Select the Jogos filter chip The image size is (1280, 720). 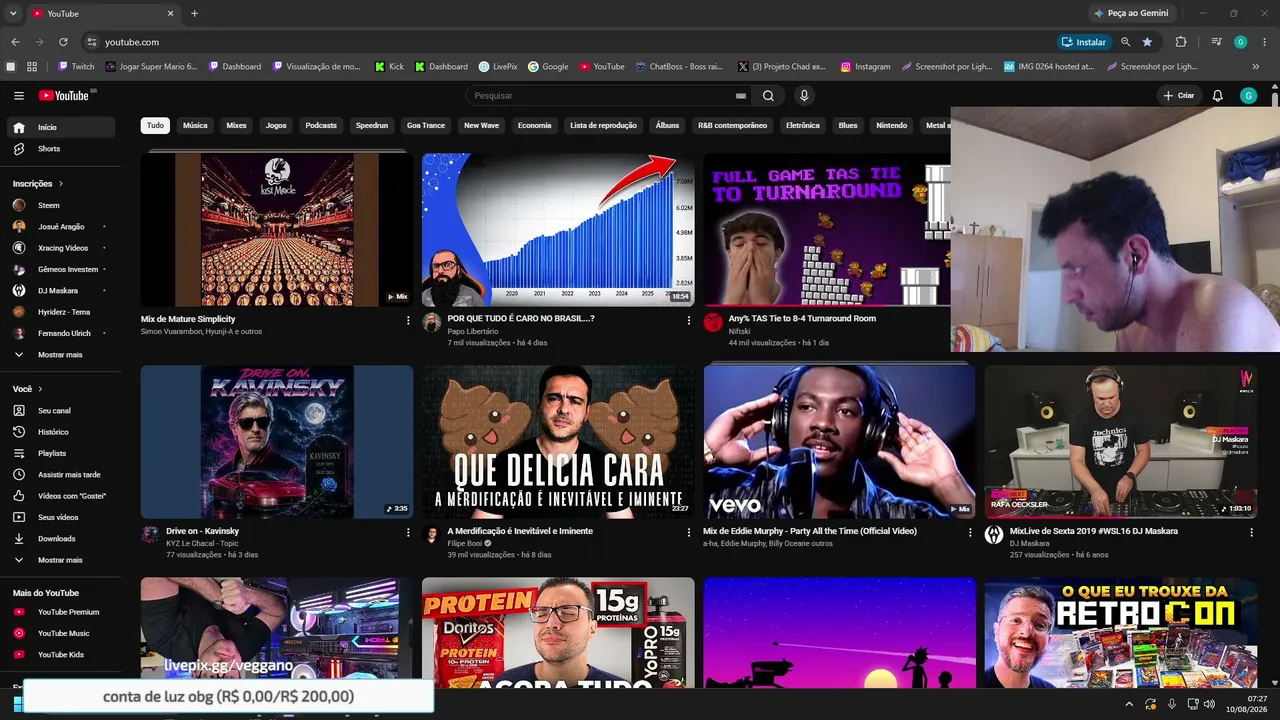click(x=276, y=126)
